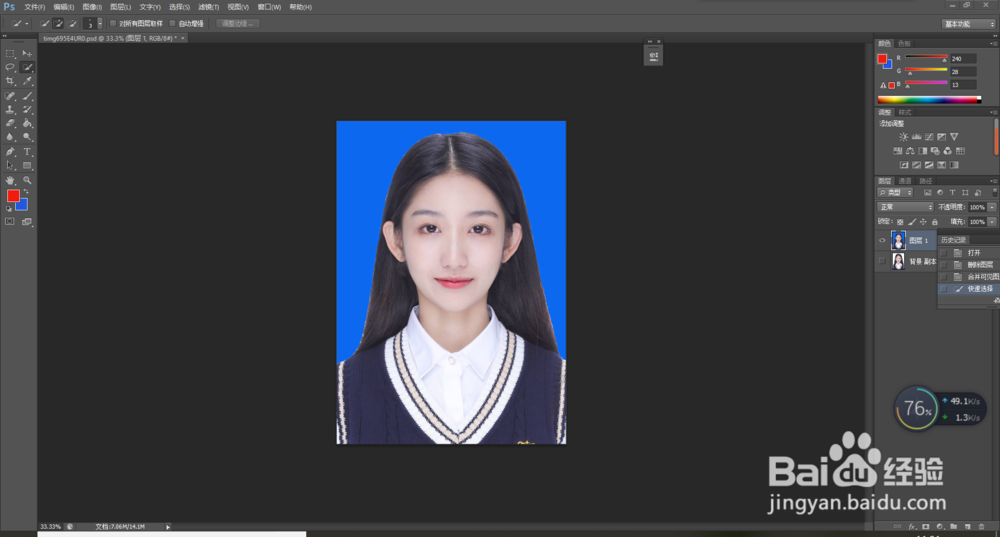
Task: Select the Horizontal Type tool
Action: tap(27, 152)
